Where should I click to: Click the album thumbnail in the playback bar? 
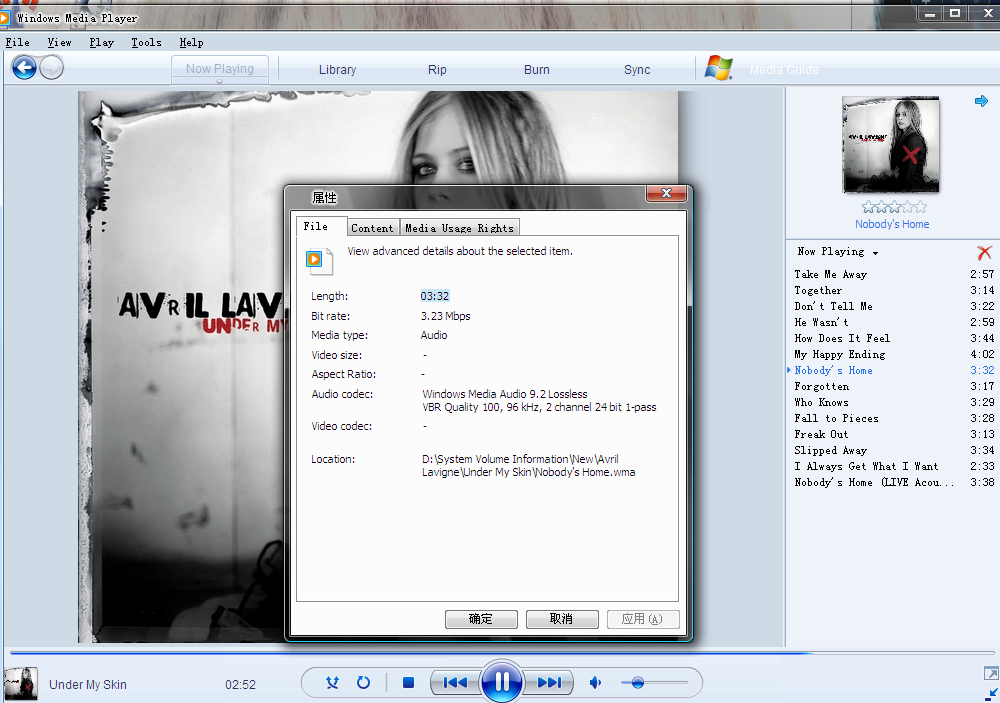click(x=20, y=684)
